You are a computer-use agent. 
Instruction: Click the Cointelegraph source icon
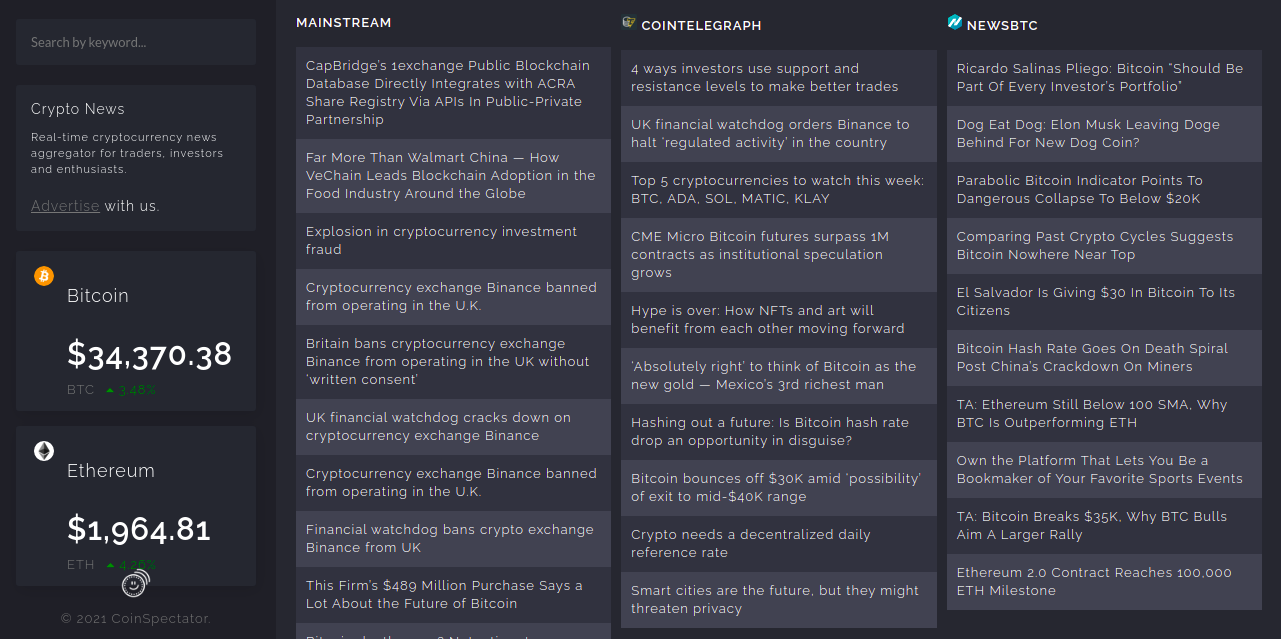click(629, 22)
